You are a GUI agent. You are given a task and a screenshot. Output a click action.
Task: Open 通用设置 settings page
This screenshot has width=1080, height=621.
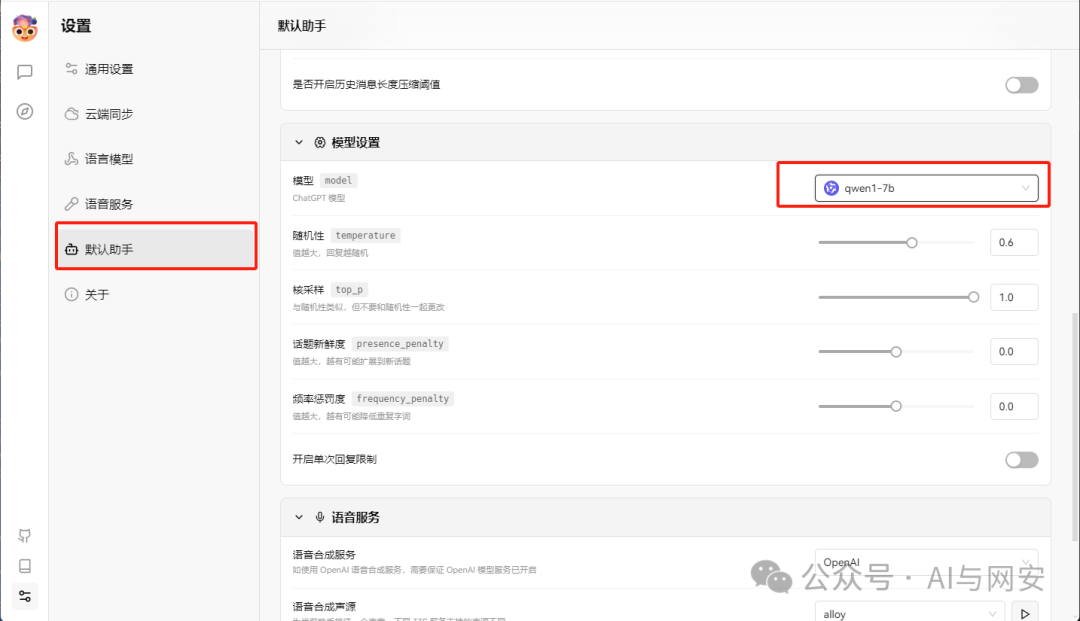156,69
